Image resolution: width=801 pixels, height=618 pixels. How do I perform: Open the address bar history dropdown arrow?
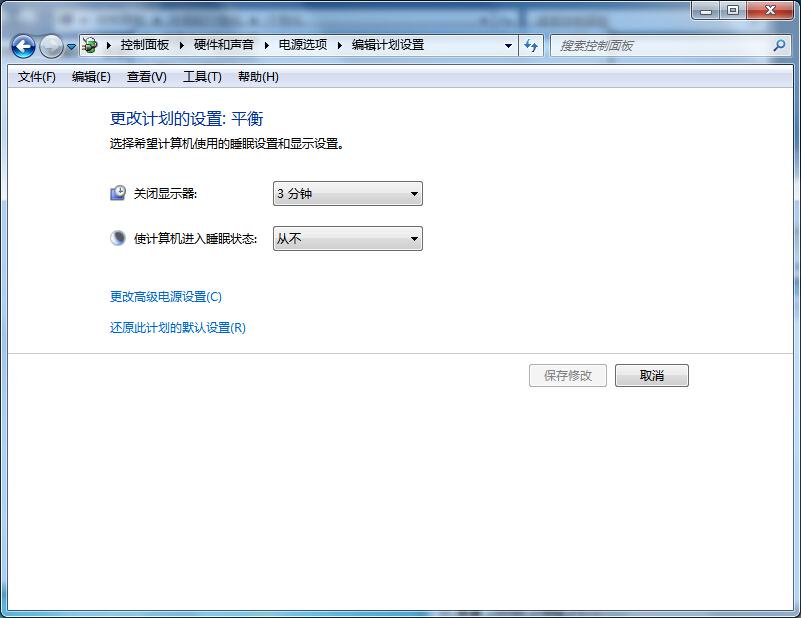pos(508,45)
